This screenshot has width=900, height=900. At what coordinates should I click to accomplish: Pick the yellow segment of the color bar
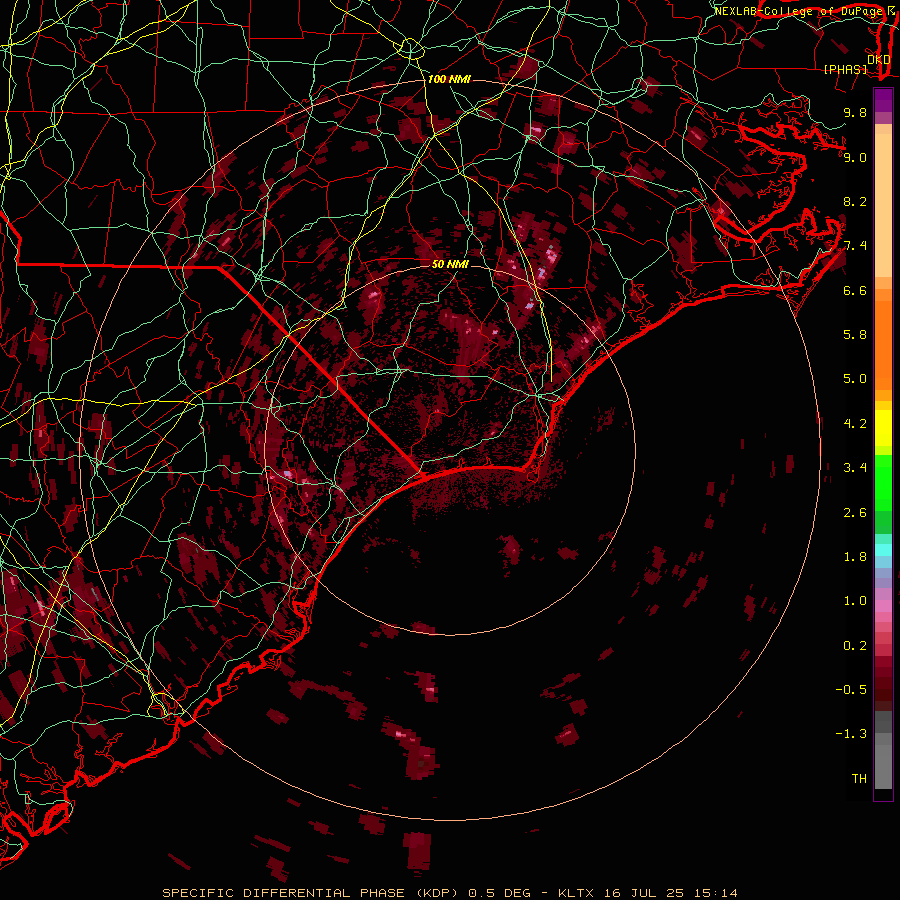tap(883, 428)
